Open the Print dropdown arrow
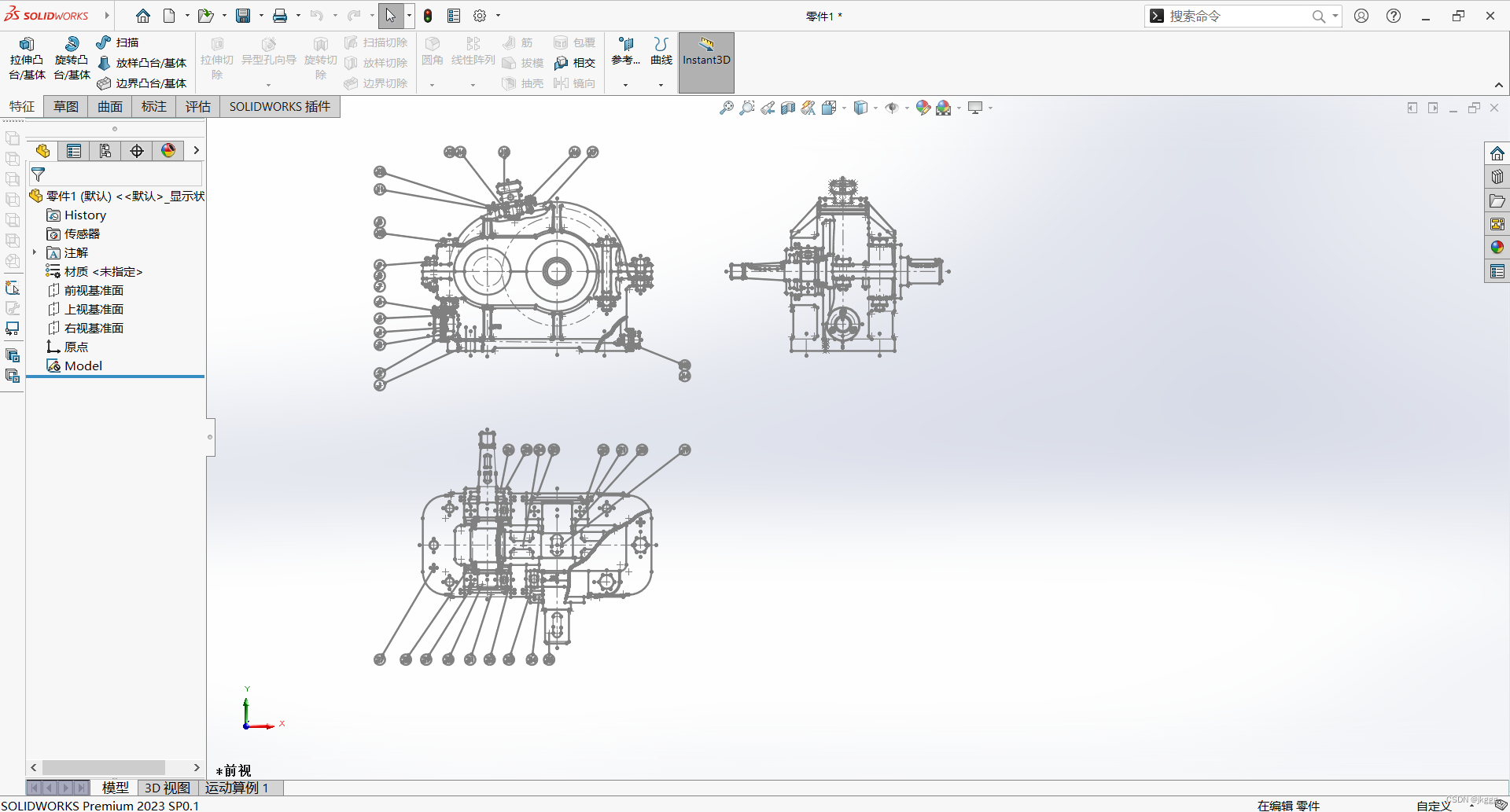Viewport: 1510px width, 812px height. 298,16
